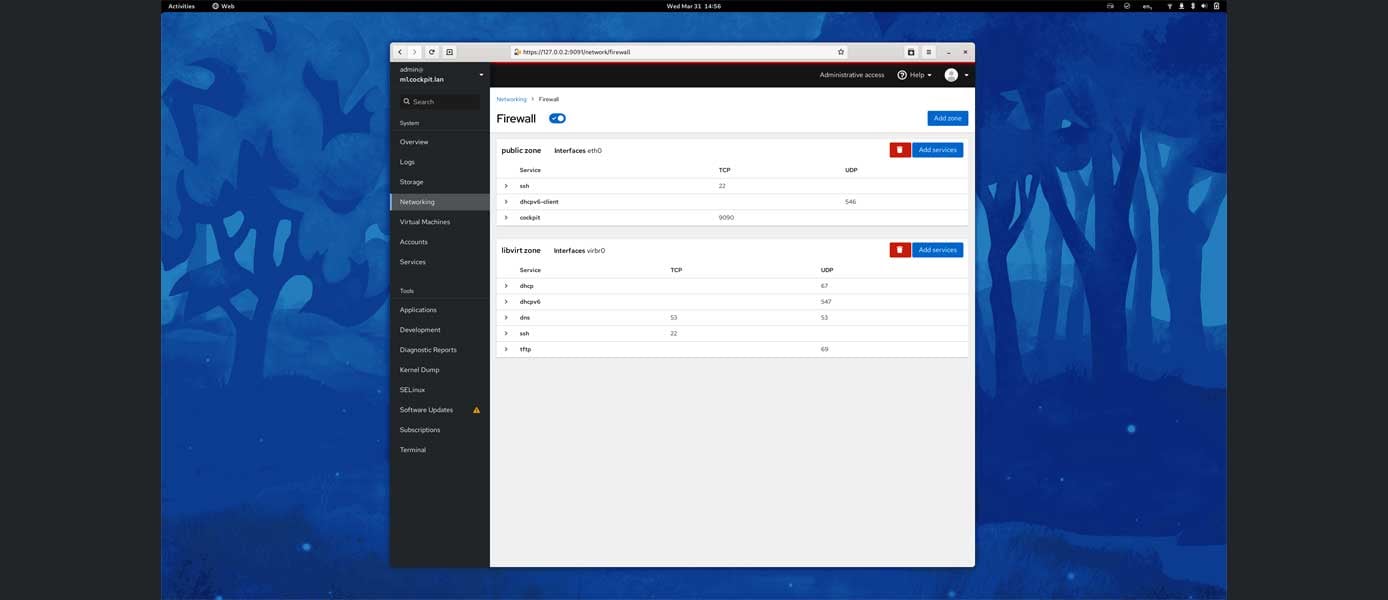Click the reload page icon in browser toolbar

pos(431,51)
